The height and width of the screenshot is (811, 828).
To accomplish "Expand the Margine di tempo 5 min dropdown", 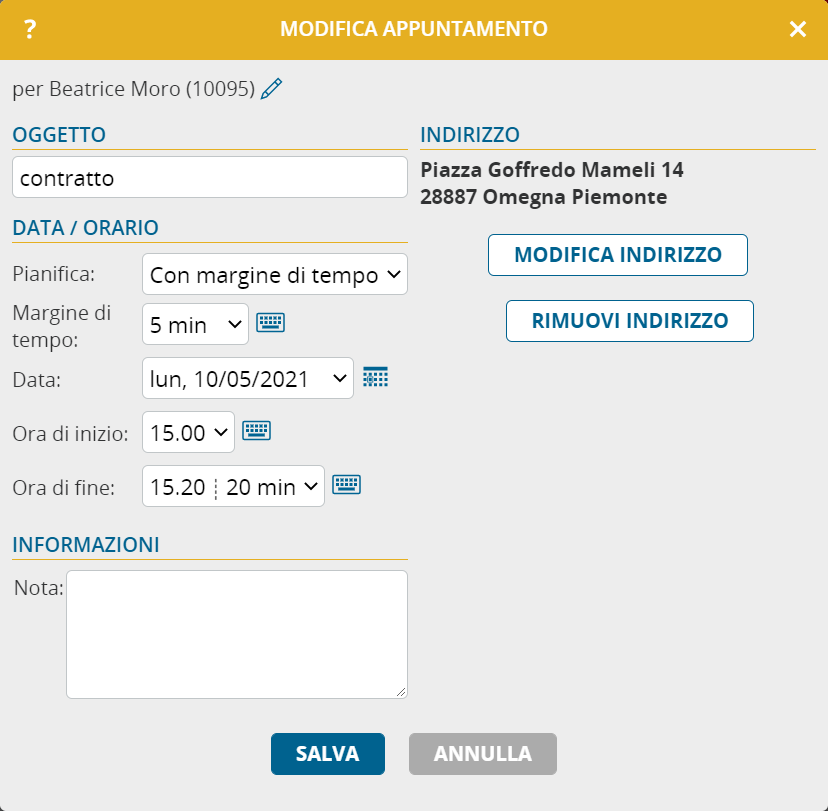I will tap(195, 324).
